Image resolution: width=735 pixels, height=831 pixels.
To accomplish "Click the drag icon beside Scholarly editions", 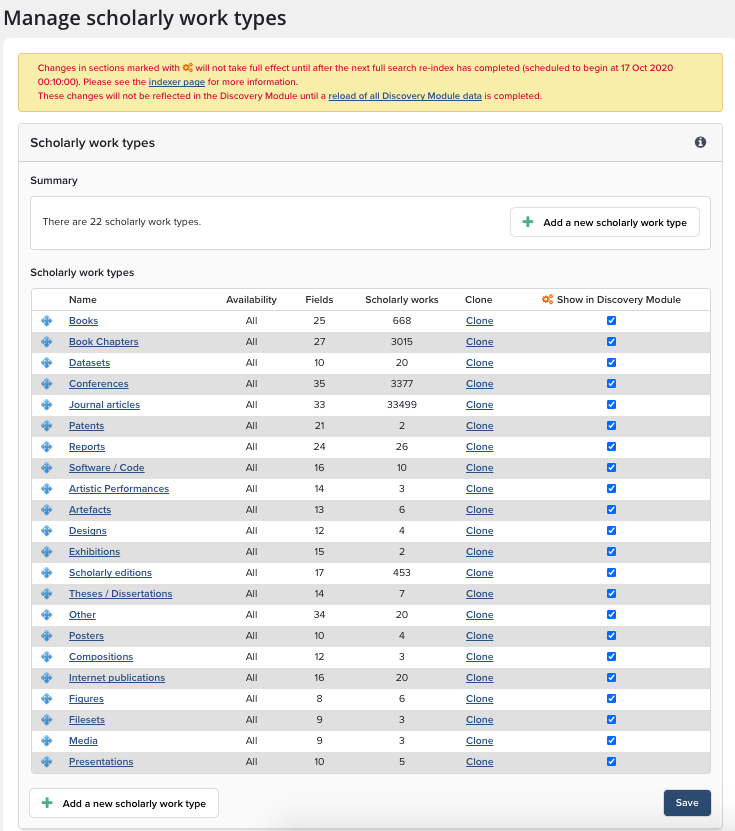I will 46,573.
